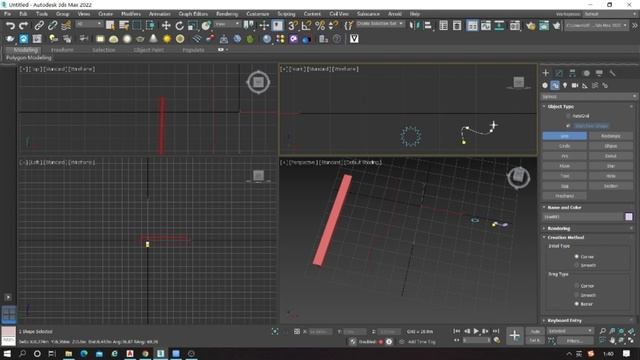Open the selection filter All dropdown
Screen dimensions: 640x360
pos(89,24)
